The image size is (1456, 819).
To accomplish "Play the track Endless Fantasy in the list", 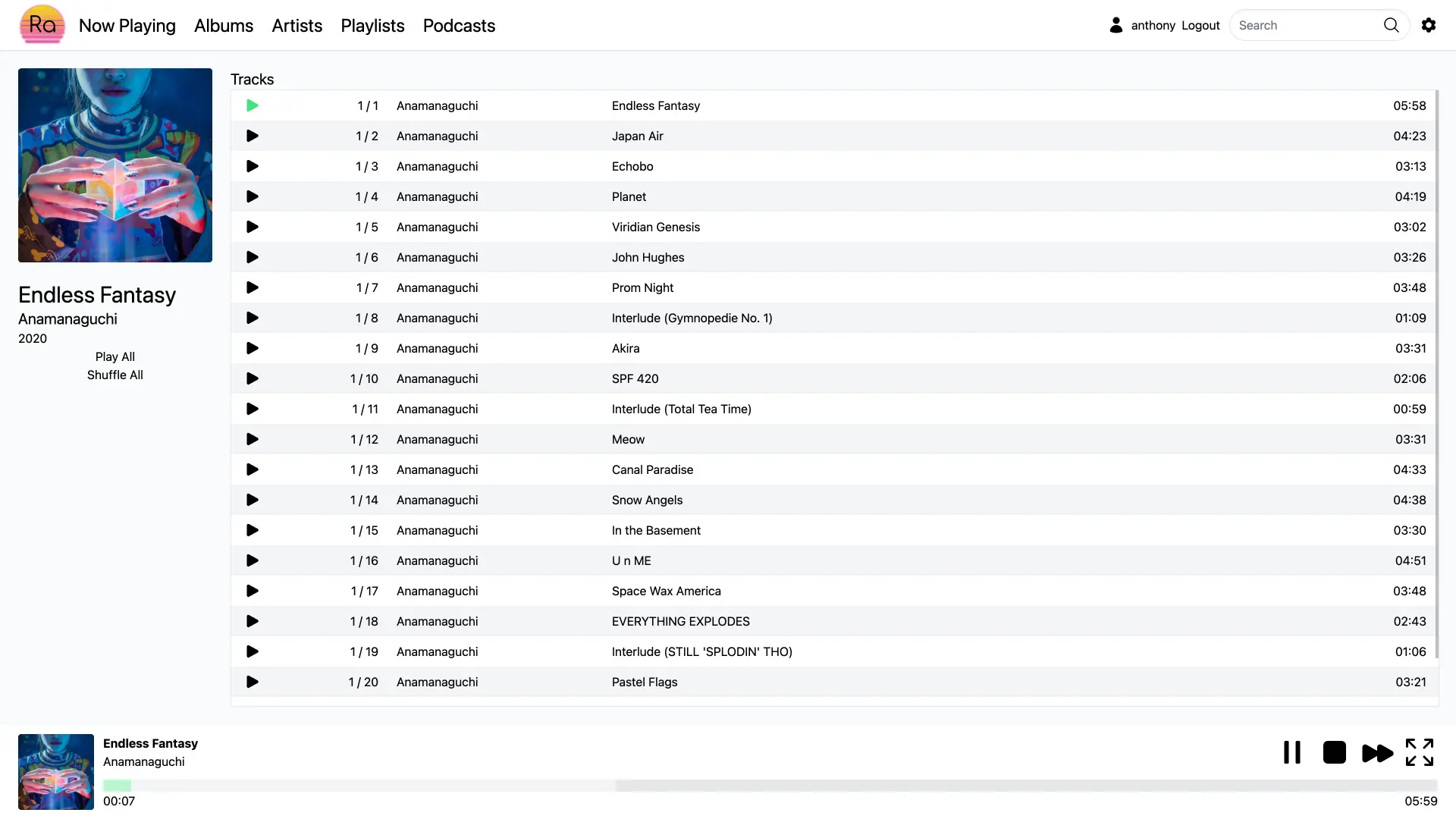I will (x=253, y=105).
